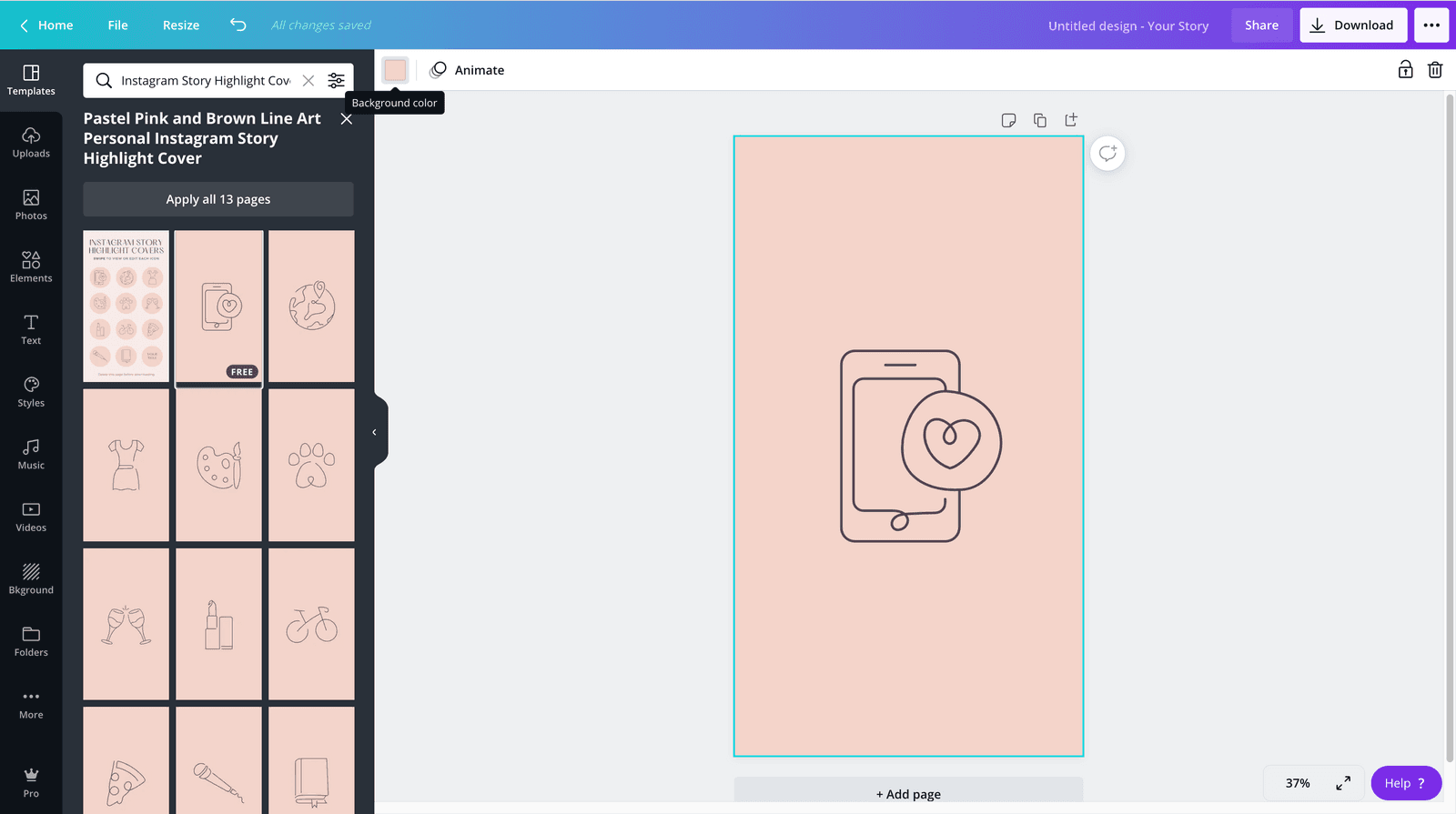Duplicate page using copy icon
This screenshot has width=1456, height=814.
(x=1040, y=120)
